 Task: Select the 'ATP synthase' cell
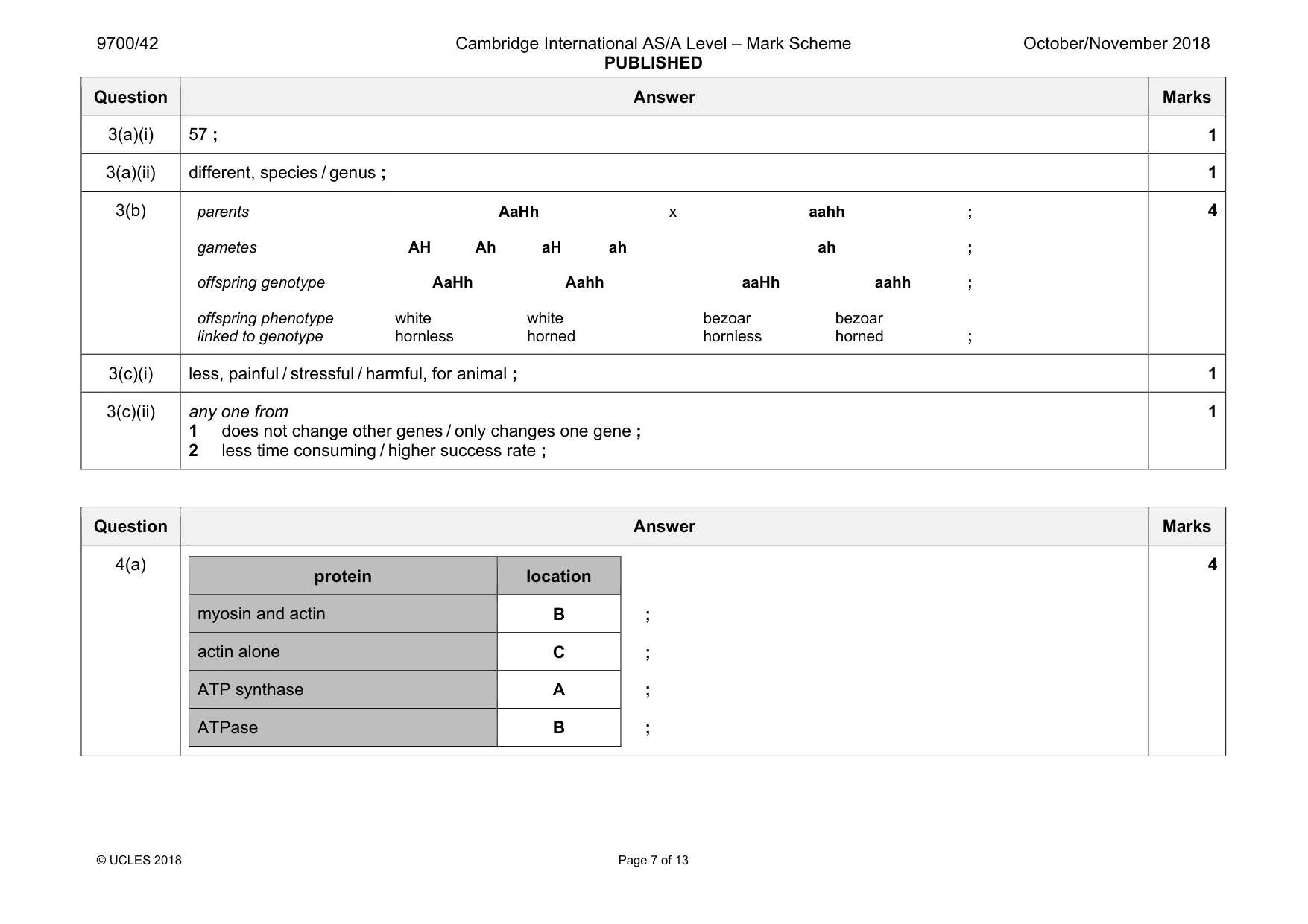tap(343, 690)
